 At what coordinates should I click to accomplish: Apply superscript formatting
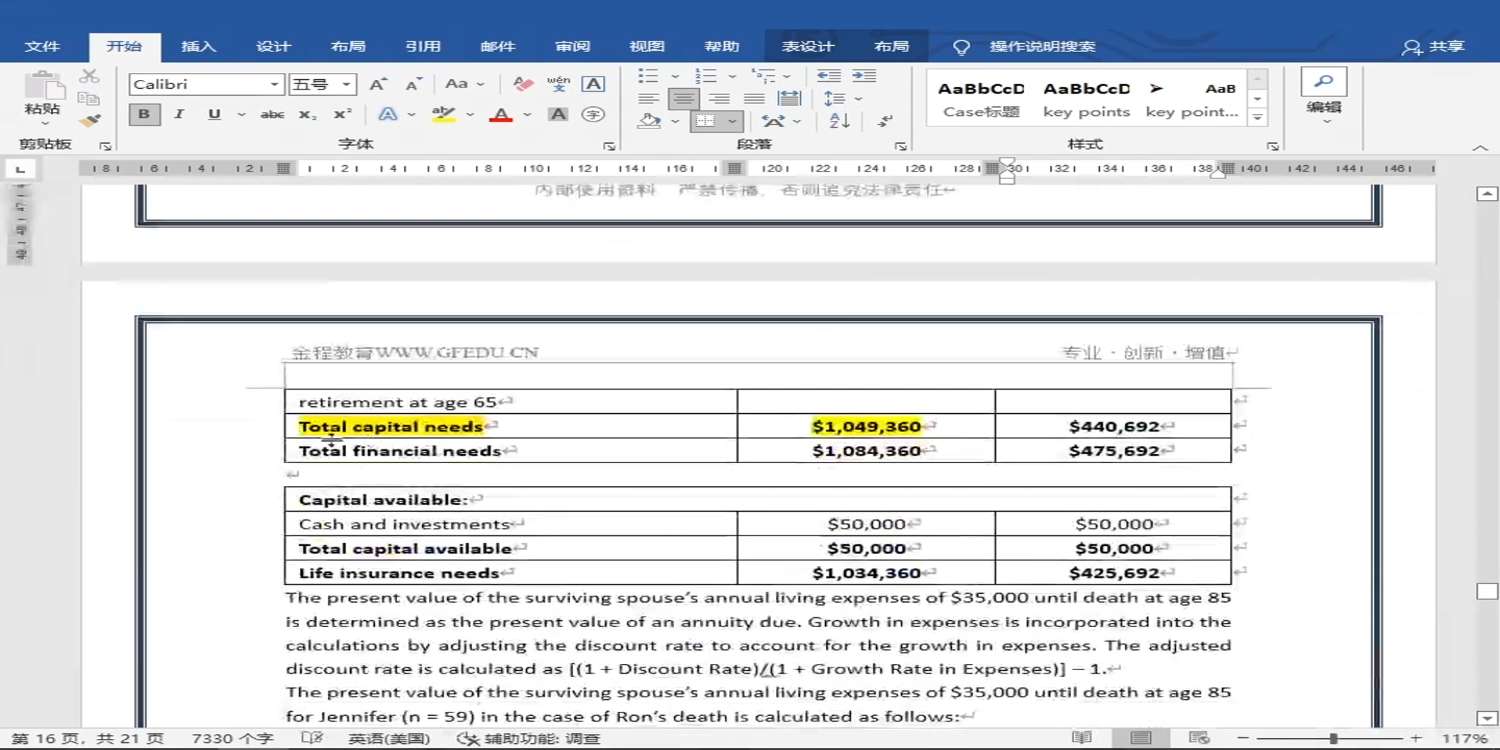point(343,115)
